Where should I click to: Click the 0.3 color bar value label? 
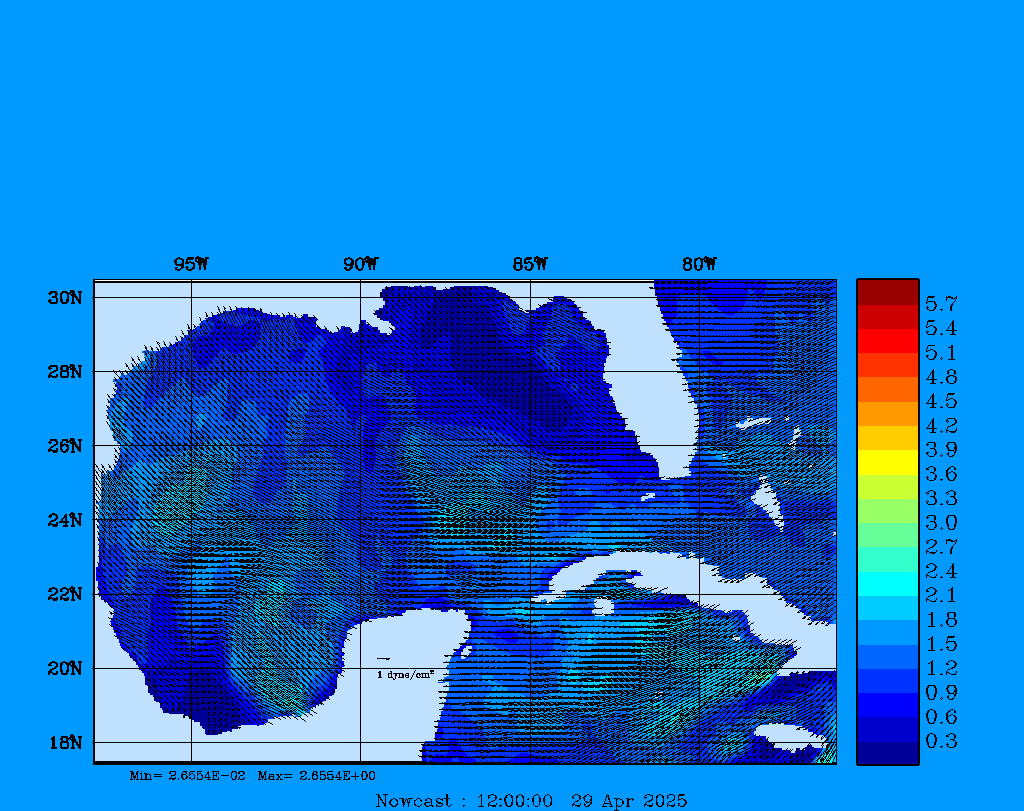[x=941, y=741]
